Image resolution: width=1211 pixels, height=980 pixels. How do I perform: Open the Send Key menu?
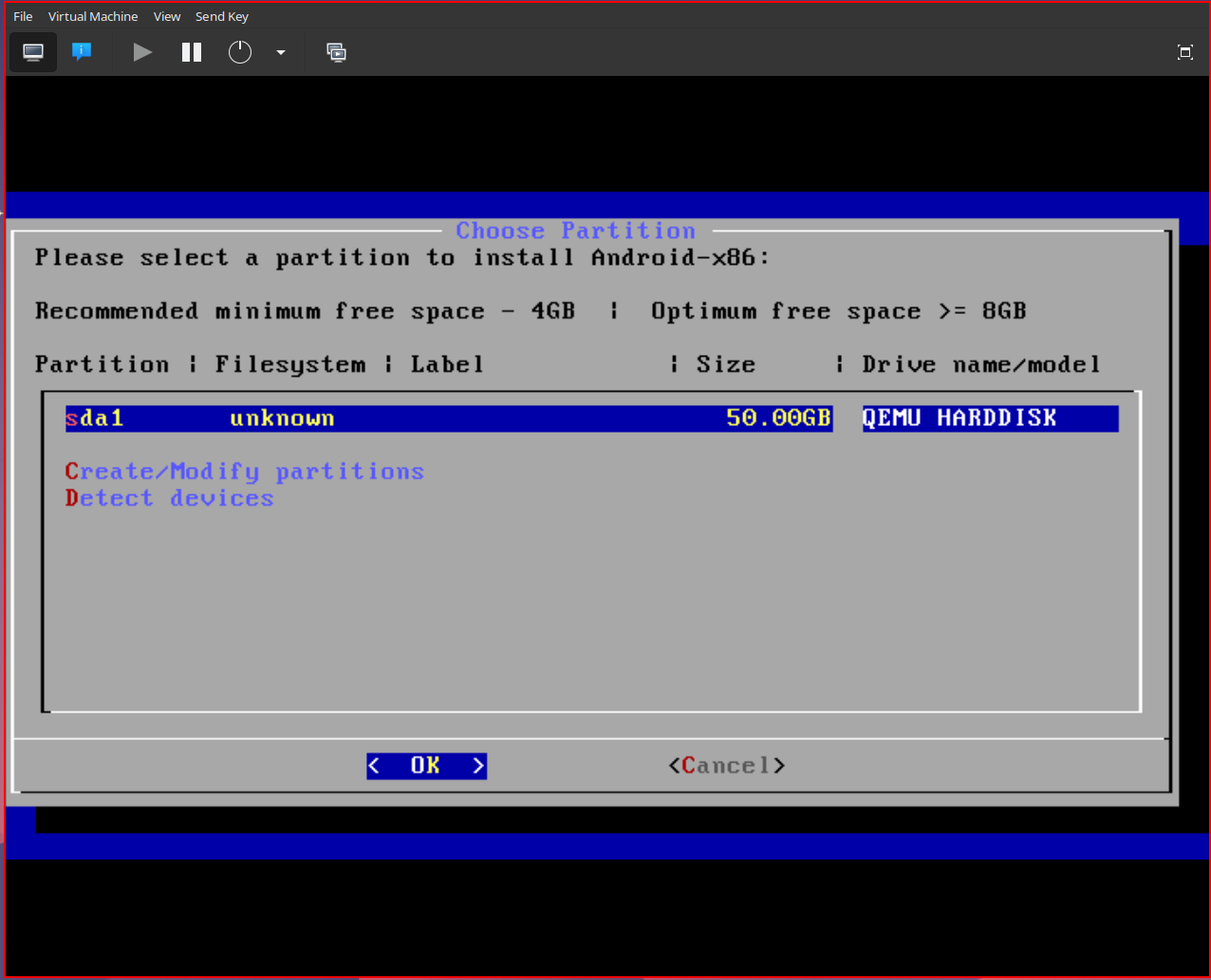click(222, 16)
